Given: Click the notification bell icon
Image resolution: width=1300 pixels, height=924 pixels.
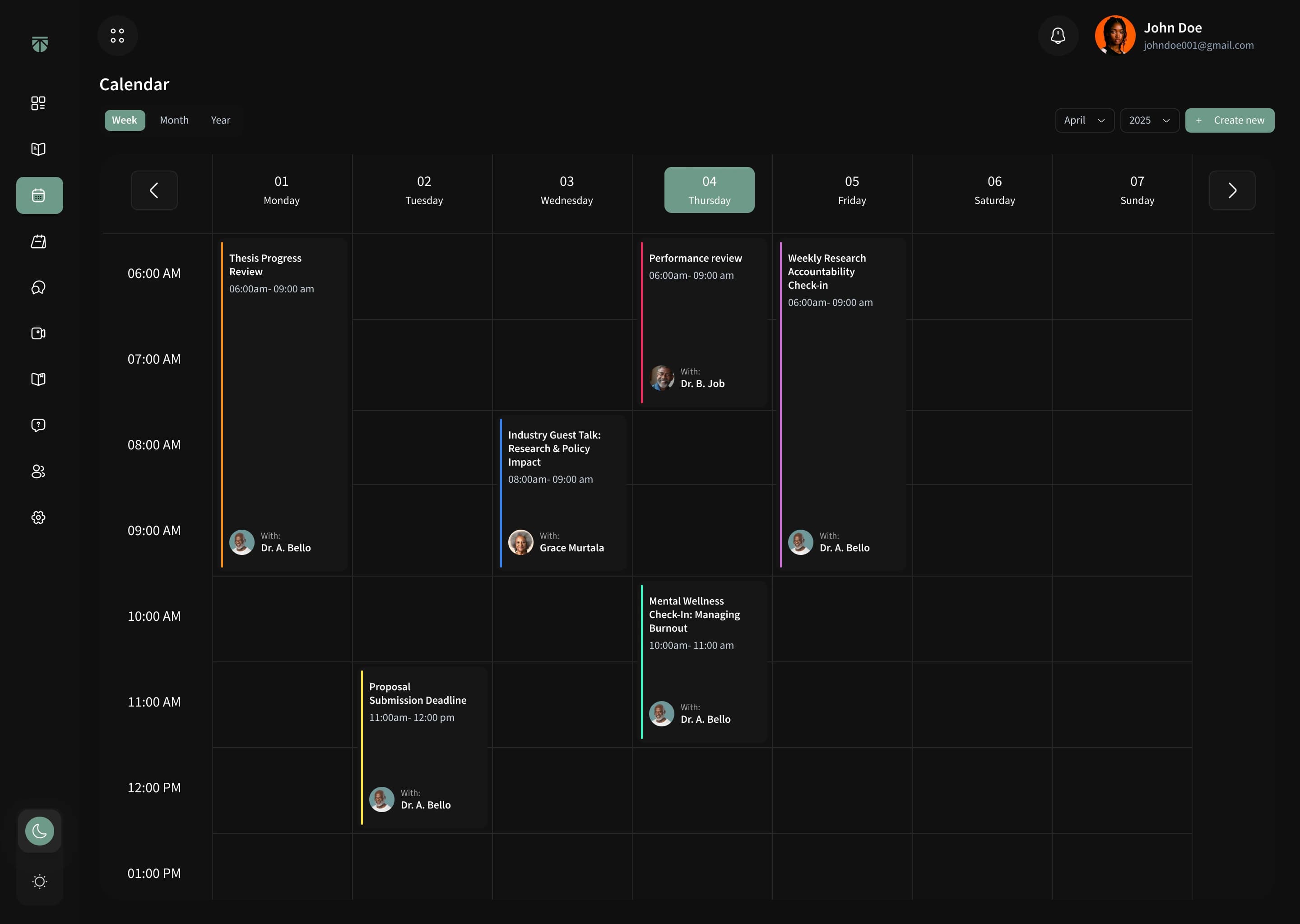Looking at the screenshot, I should [x=1058, y=36].
